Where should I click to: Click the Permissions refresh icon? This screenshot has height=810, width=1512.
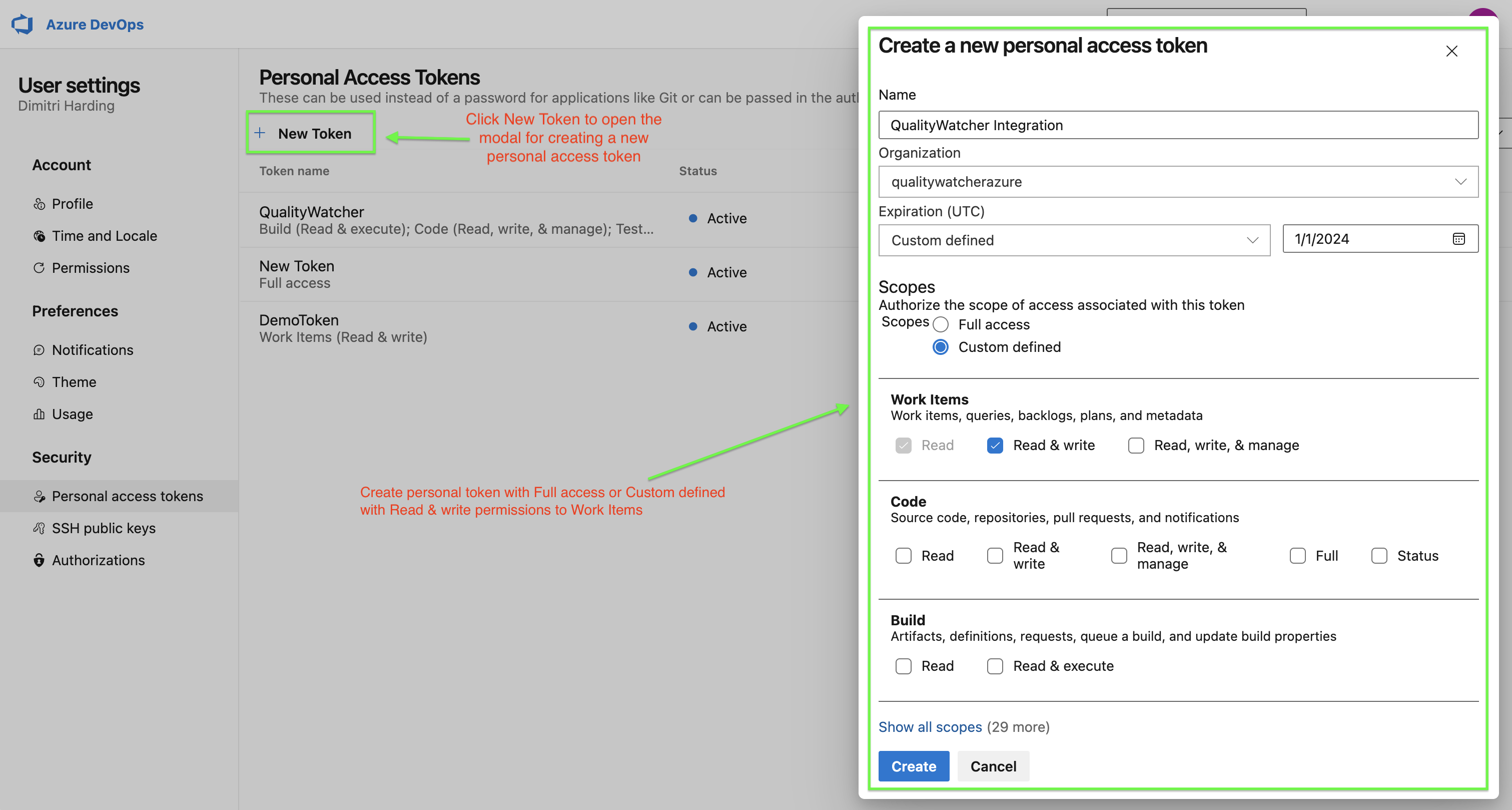(x=40, y=268)
